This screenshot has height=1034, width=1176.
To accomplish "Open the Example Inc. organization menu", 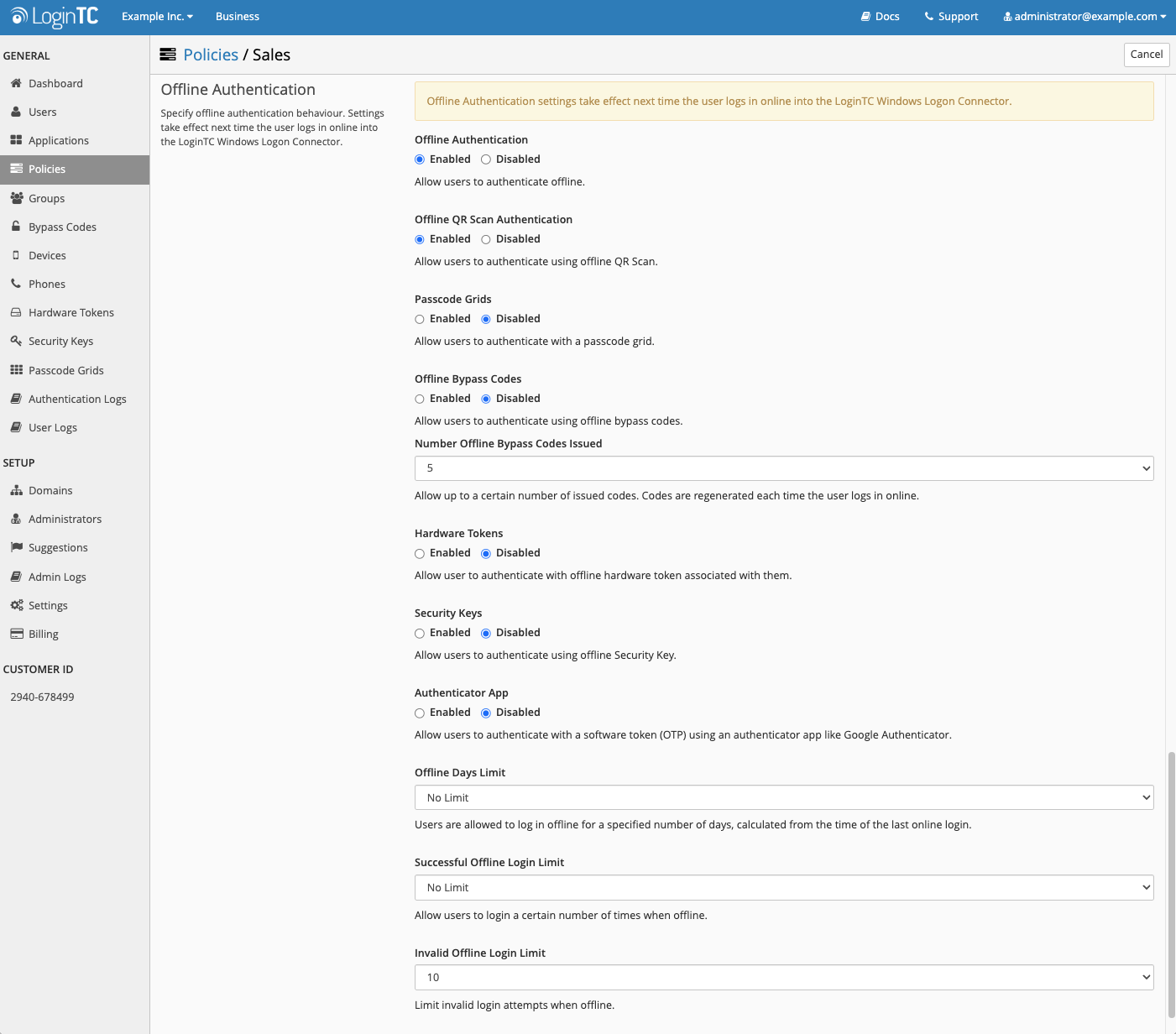I will coord(157,17).
